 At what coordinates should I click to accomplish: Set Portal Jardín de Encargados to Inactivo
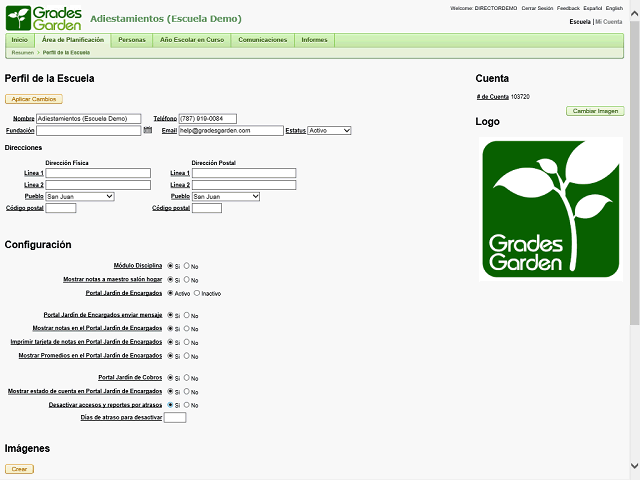click(196, 294)
